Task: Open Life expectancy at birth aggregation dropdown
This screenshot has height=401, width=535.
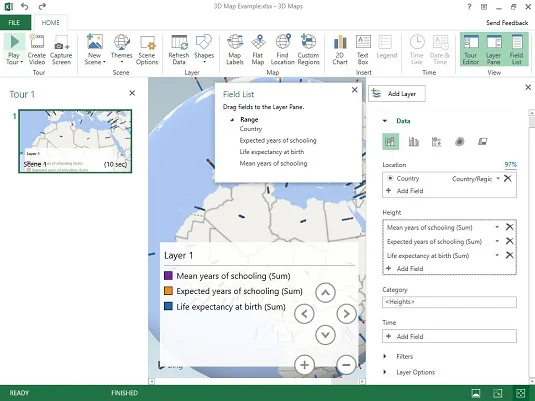Action: pyautogui.click(x=497, y=255)
